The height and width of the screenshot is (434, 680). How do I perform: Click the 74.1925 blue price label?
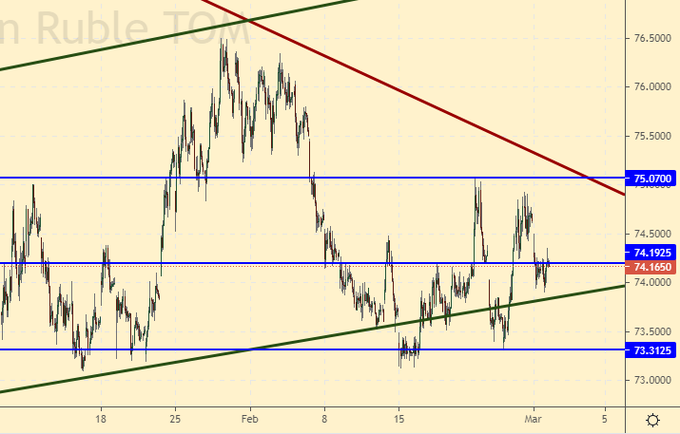click(x=652, y=252)
